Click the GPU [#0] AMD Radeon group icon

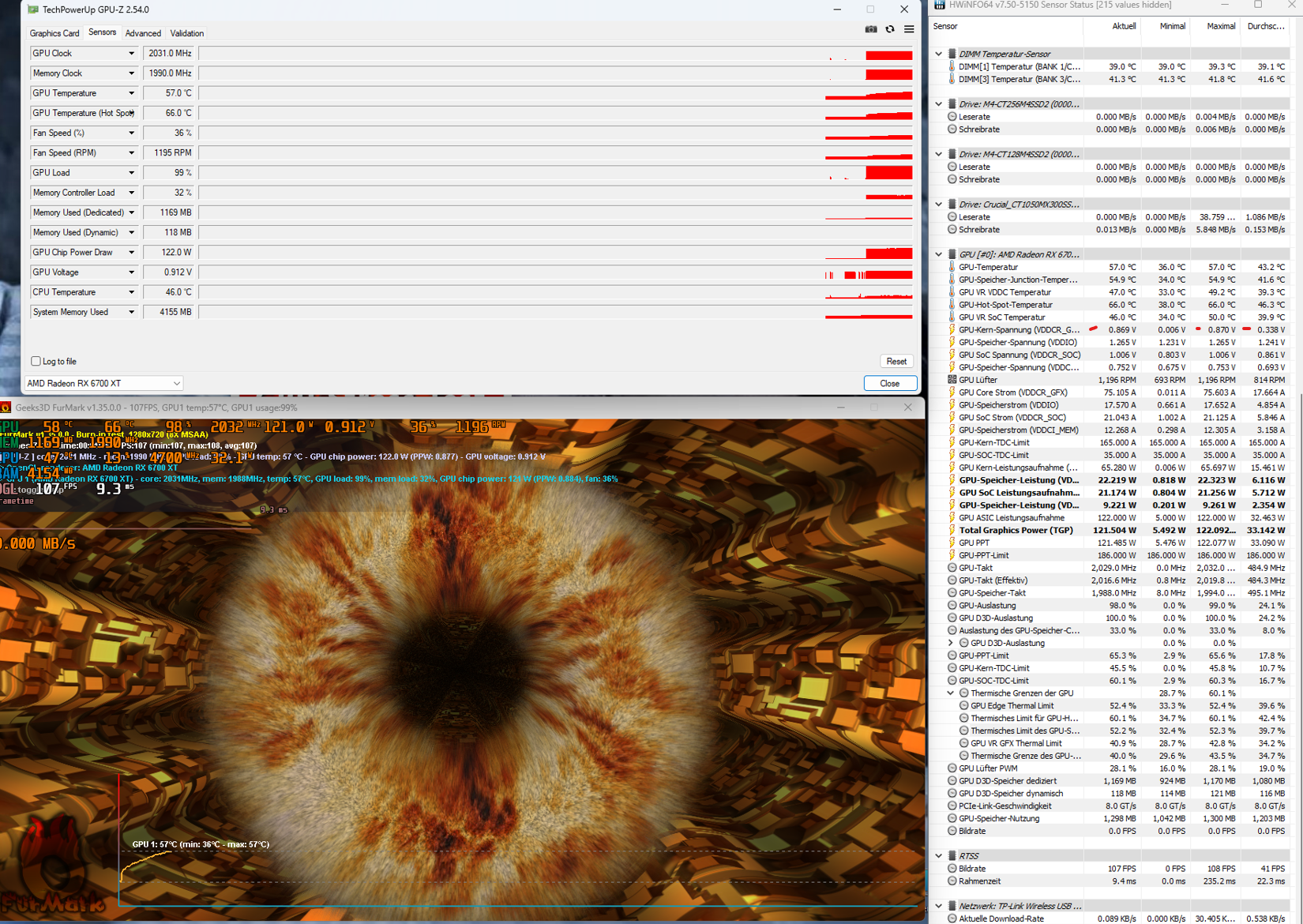pos(952,254)
